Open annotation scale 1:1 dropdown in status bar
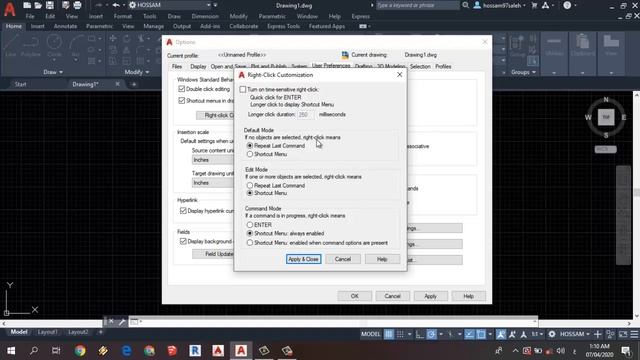Viewport: 640px width, 360px height. 537,334
